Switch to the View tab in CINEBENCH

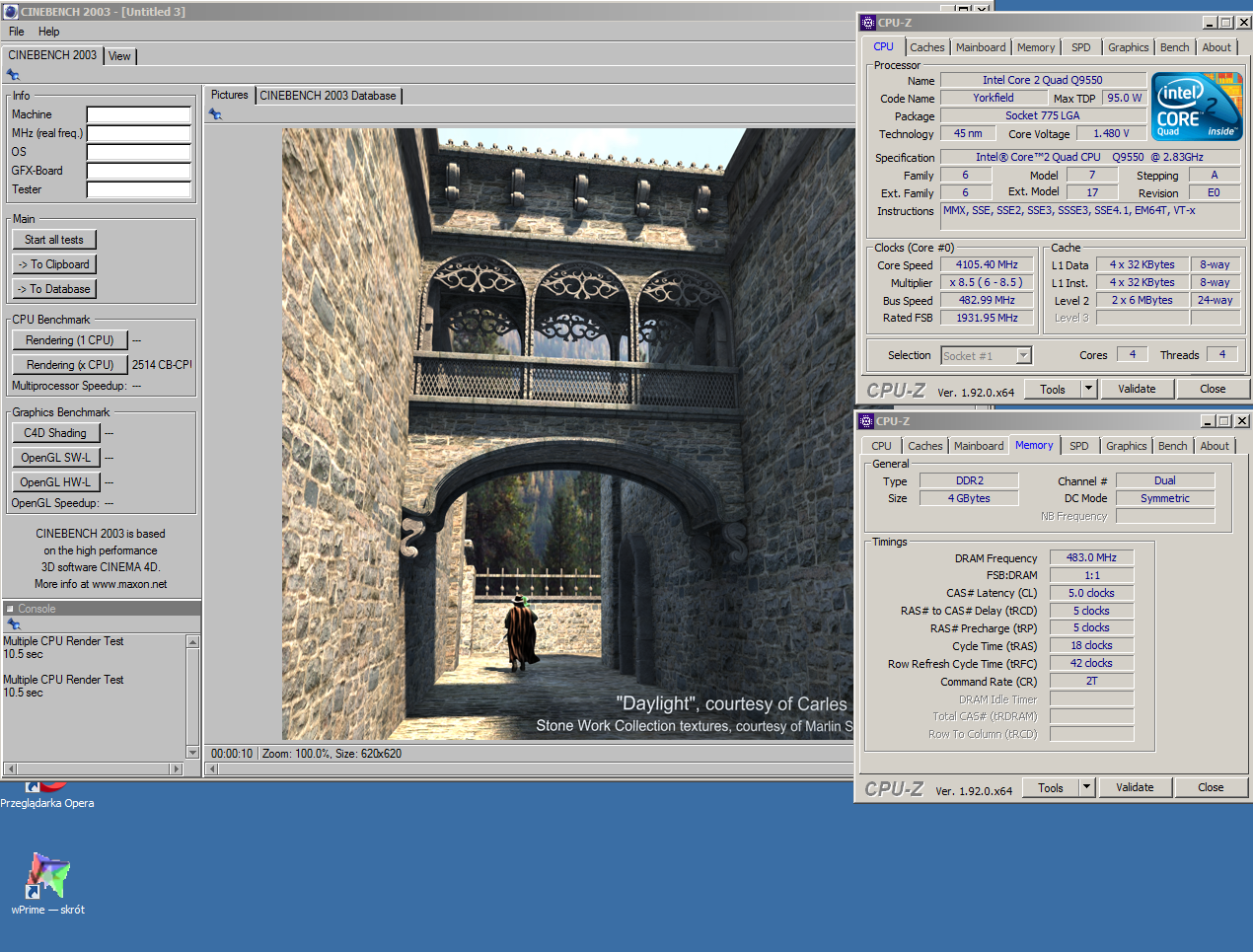point(119,56)
